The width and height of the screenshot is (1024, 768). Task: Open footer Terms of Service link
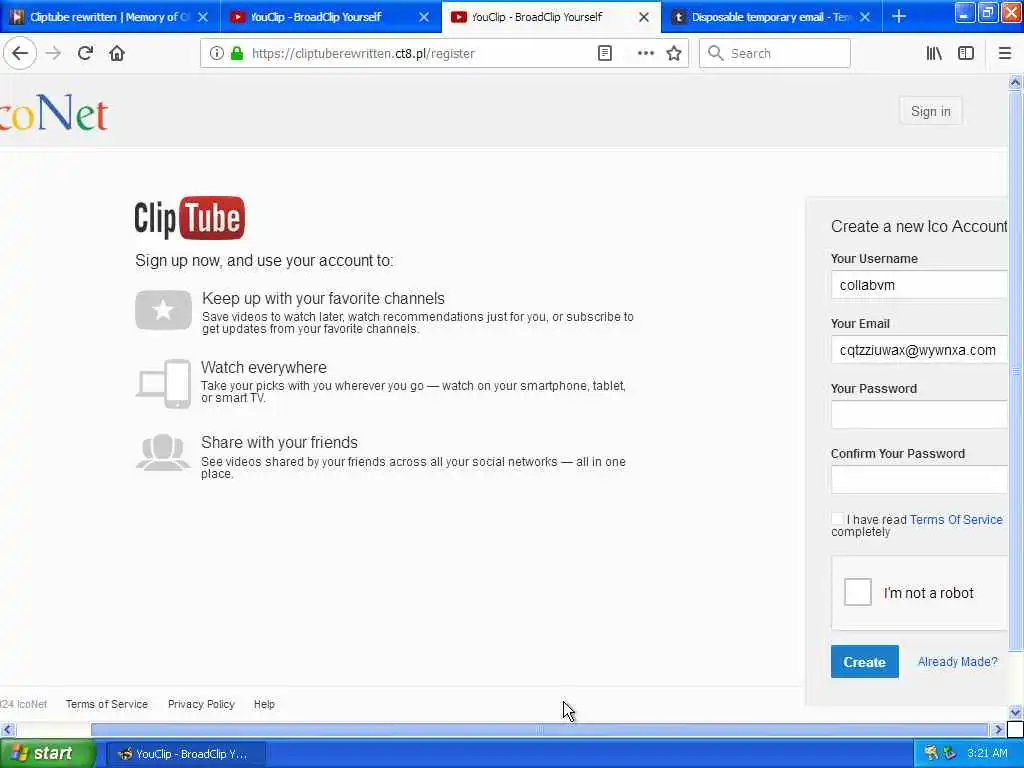pyautogui.click(x=106, y=704)
